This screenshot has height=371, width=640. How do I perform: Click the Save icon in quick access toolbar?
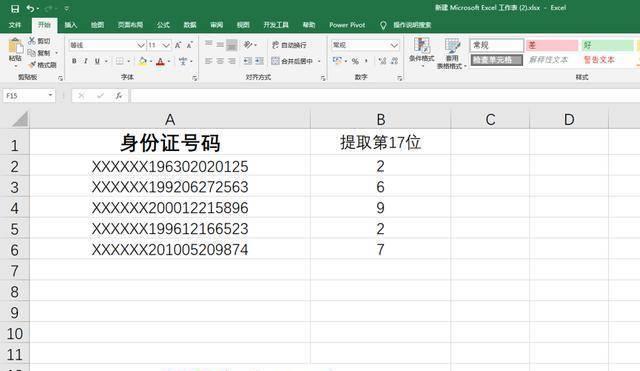click(15, 8)
